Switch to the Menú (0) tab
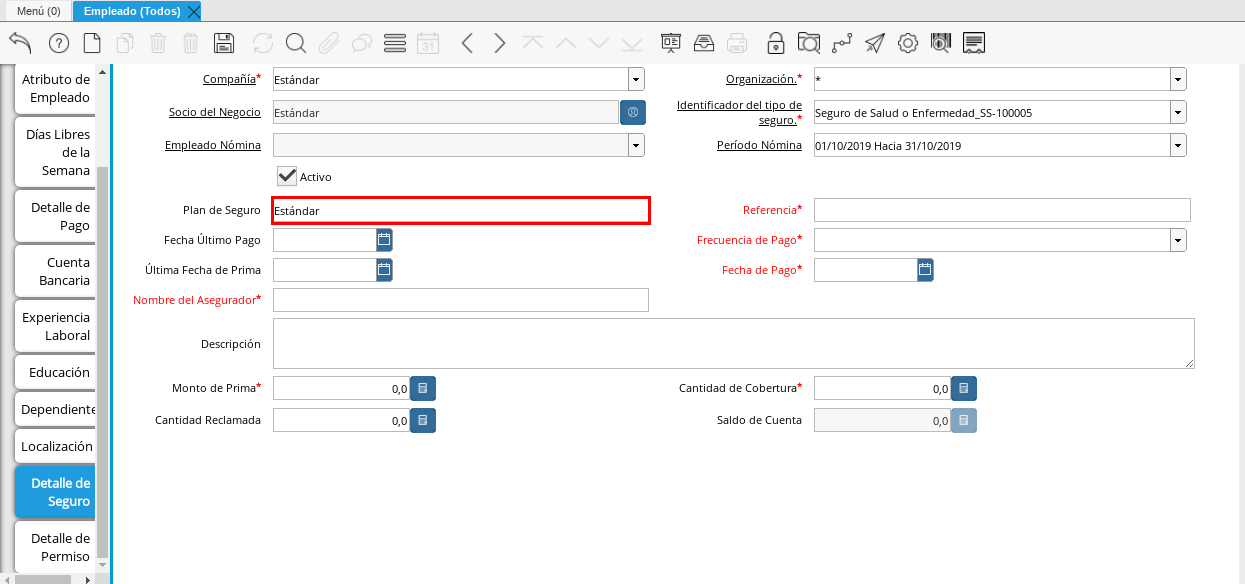The width and height of the screenshot is (1245, 584). click(x=39, y=11)
